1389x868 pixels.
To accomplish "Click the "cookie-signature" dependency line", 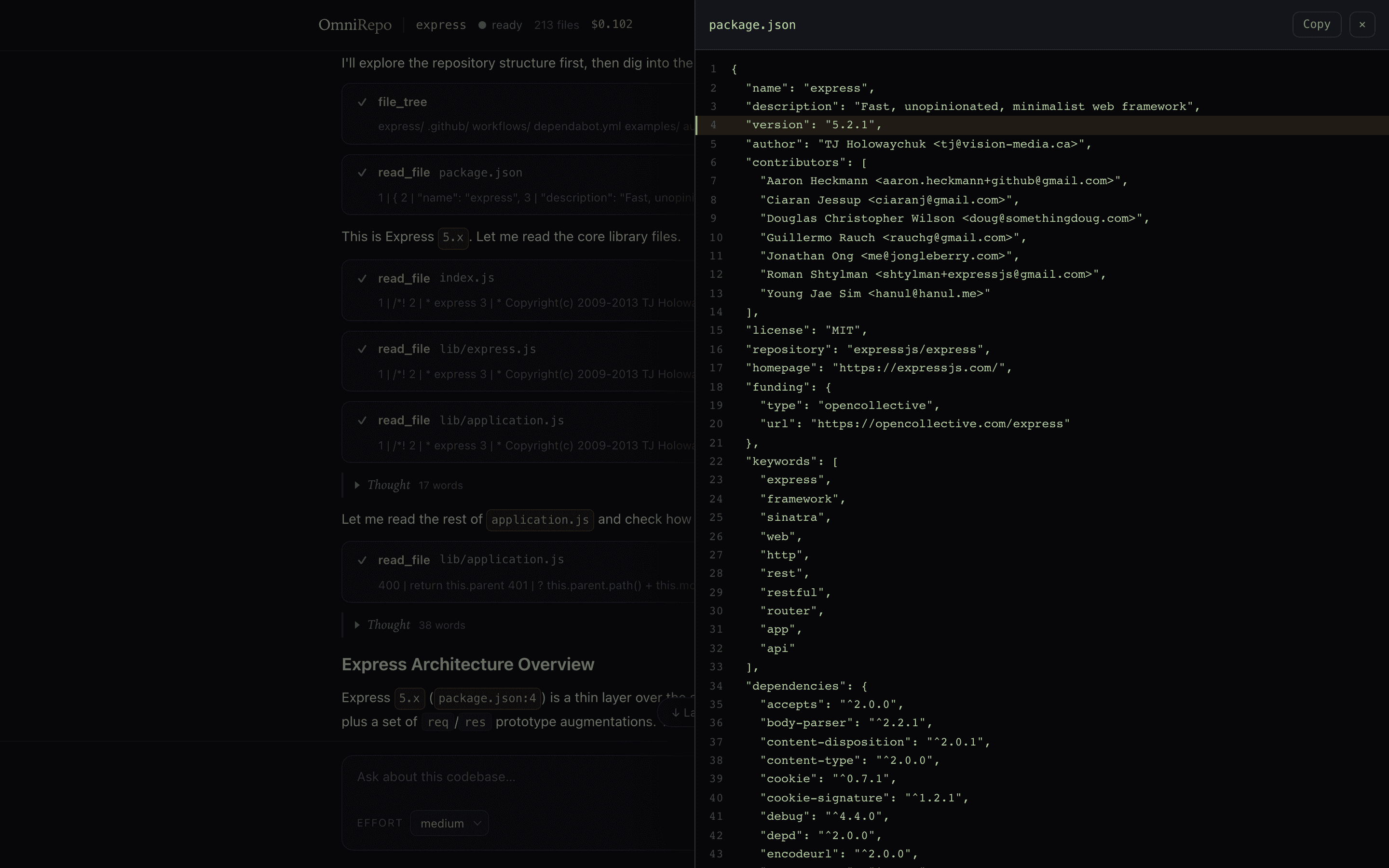I will pyautogui.click(x=1042, y=798).
